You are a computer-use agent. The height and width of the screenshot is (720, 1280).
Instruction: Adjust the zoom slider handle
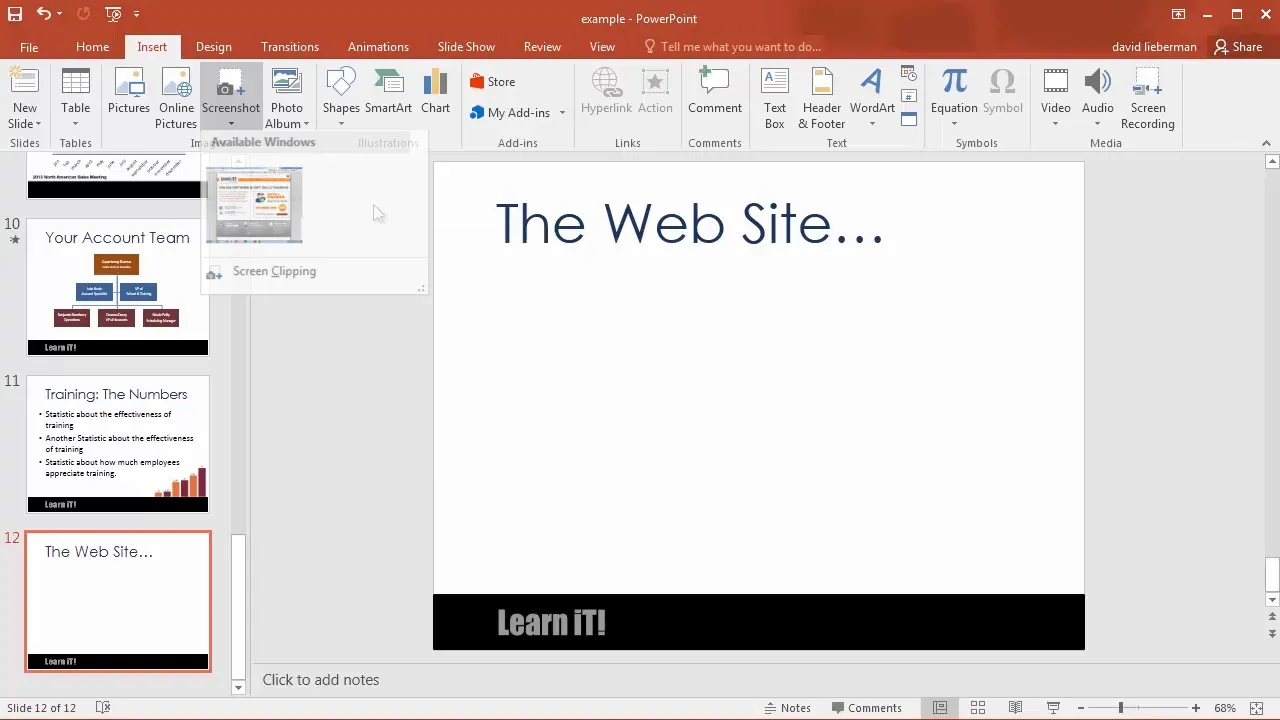(1121, 708)
